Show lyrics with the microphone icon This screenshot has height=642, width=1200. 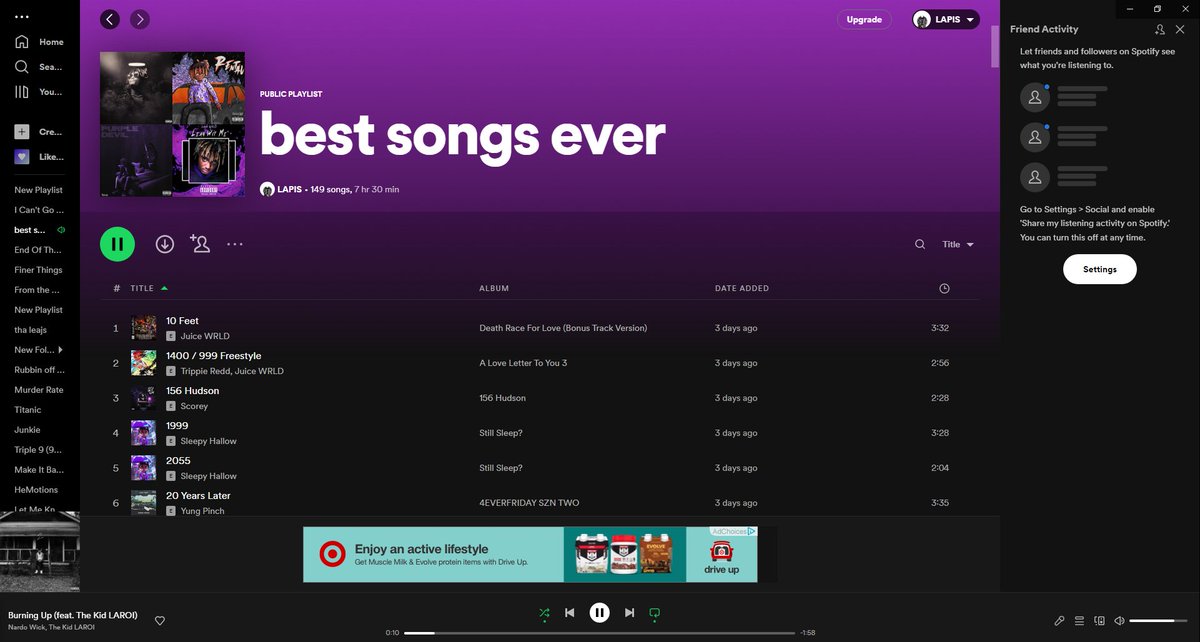1059,621
